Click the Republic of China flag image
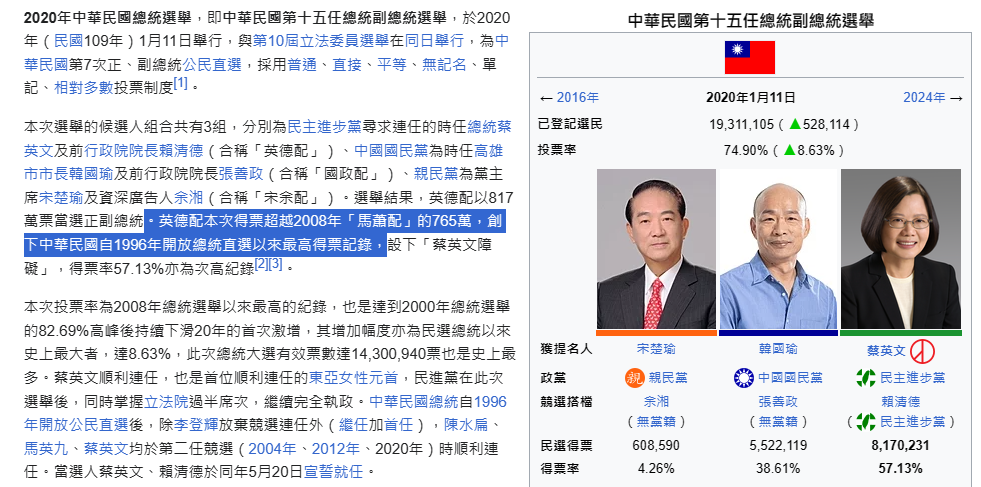Image resolution: width=981 pixels, height=487 pixels. tap(750, 58)
